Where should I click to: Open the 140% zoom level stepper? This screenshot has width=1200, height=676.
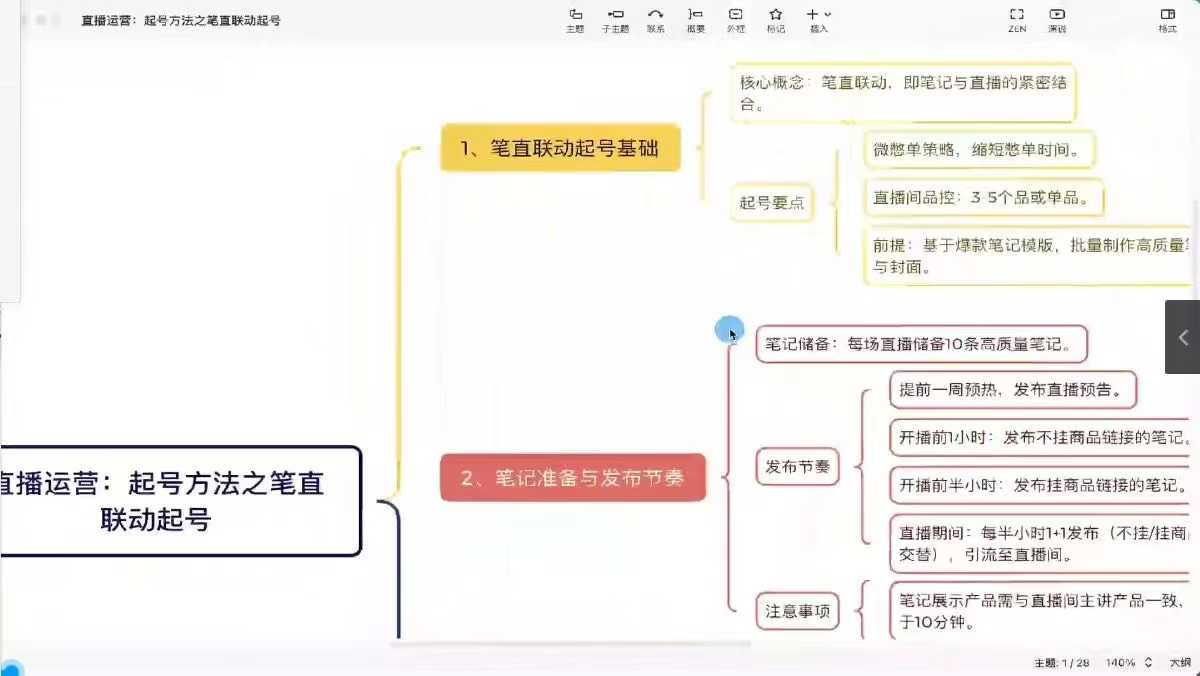(x=1147, y=663)
